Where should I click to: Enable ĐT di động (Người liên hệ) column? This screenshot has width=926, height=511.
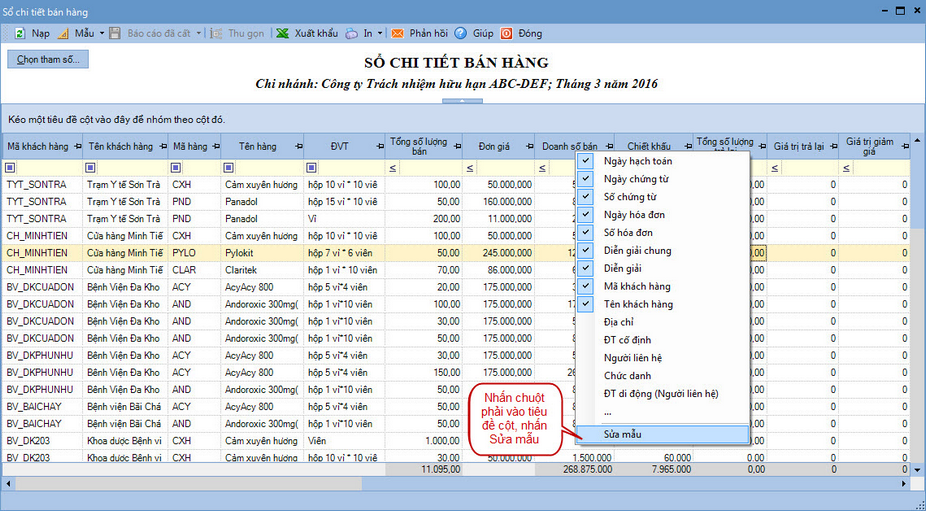point(661,393)
